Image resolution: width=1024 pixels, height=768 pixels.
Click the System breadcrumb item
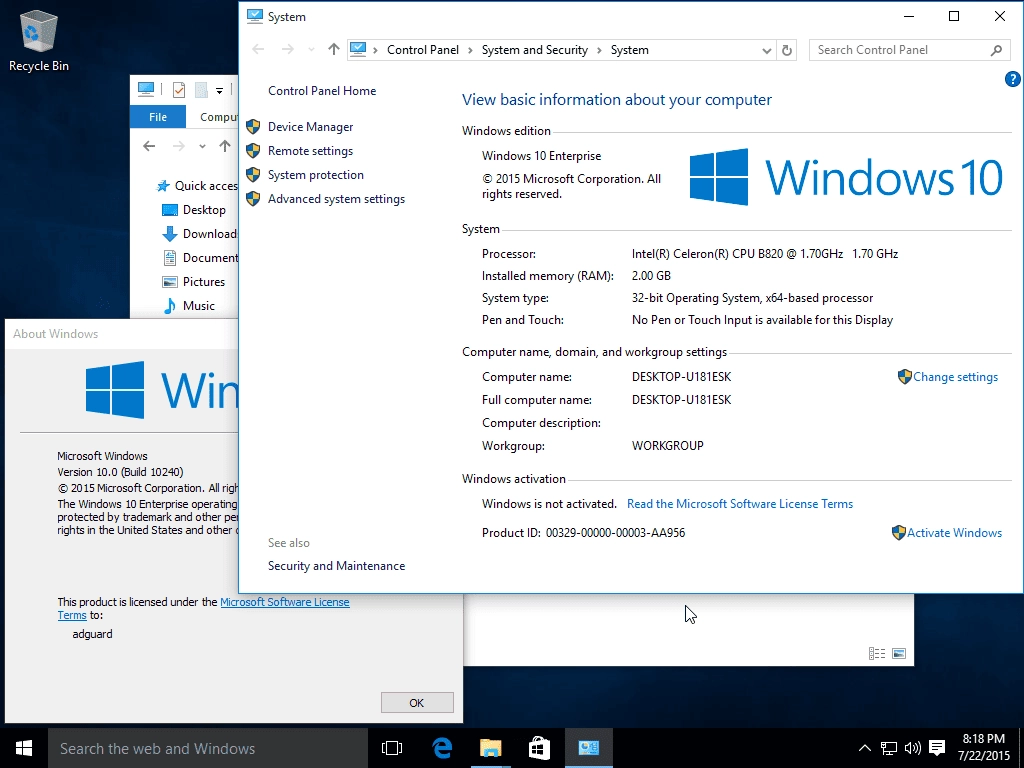click(x=630, y=50)
